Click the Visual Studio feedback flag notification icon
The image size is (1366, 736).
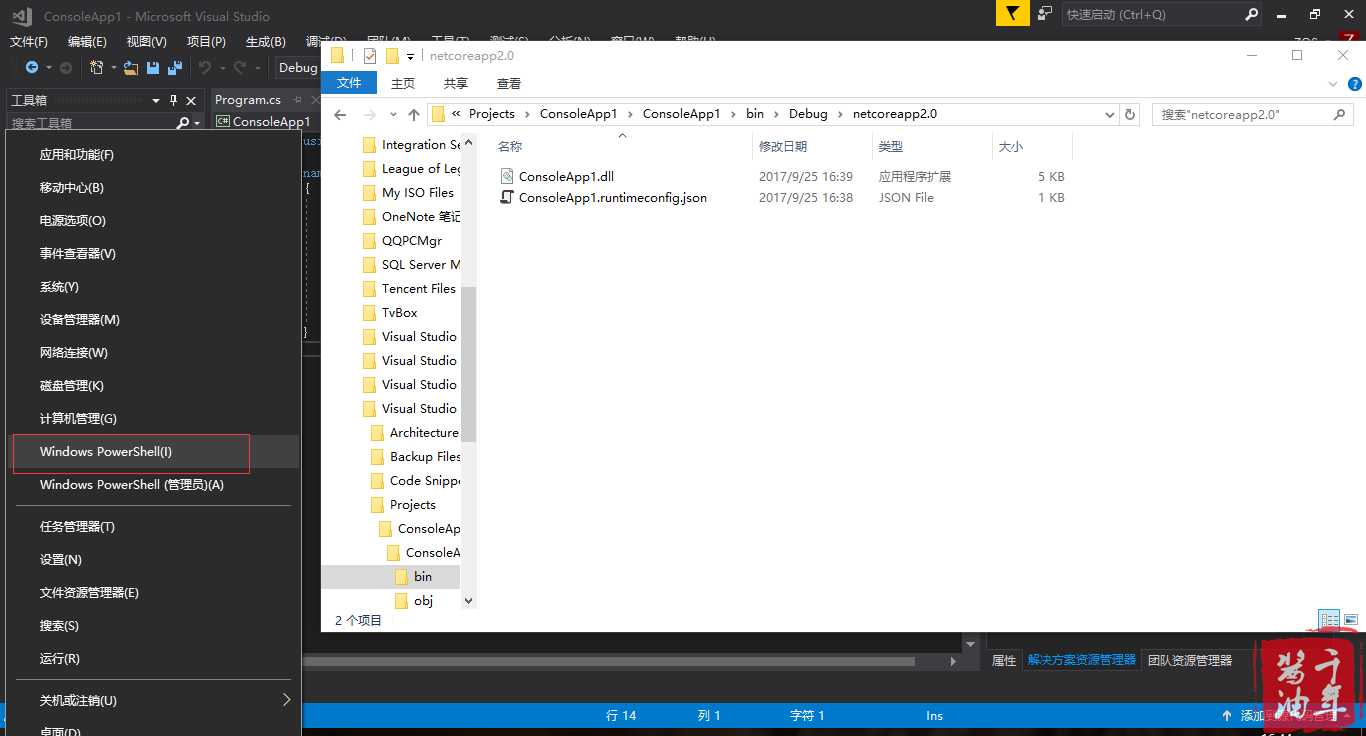[1013, 14]
